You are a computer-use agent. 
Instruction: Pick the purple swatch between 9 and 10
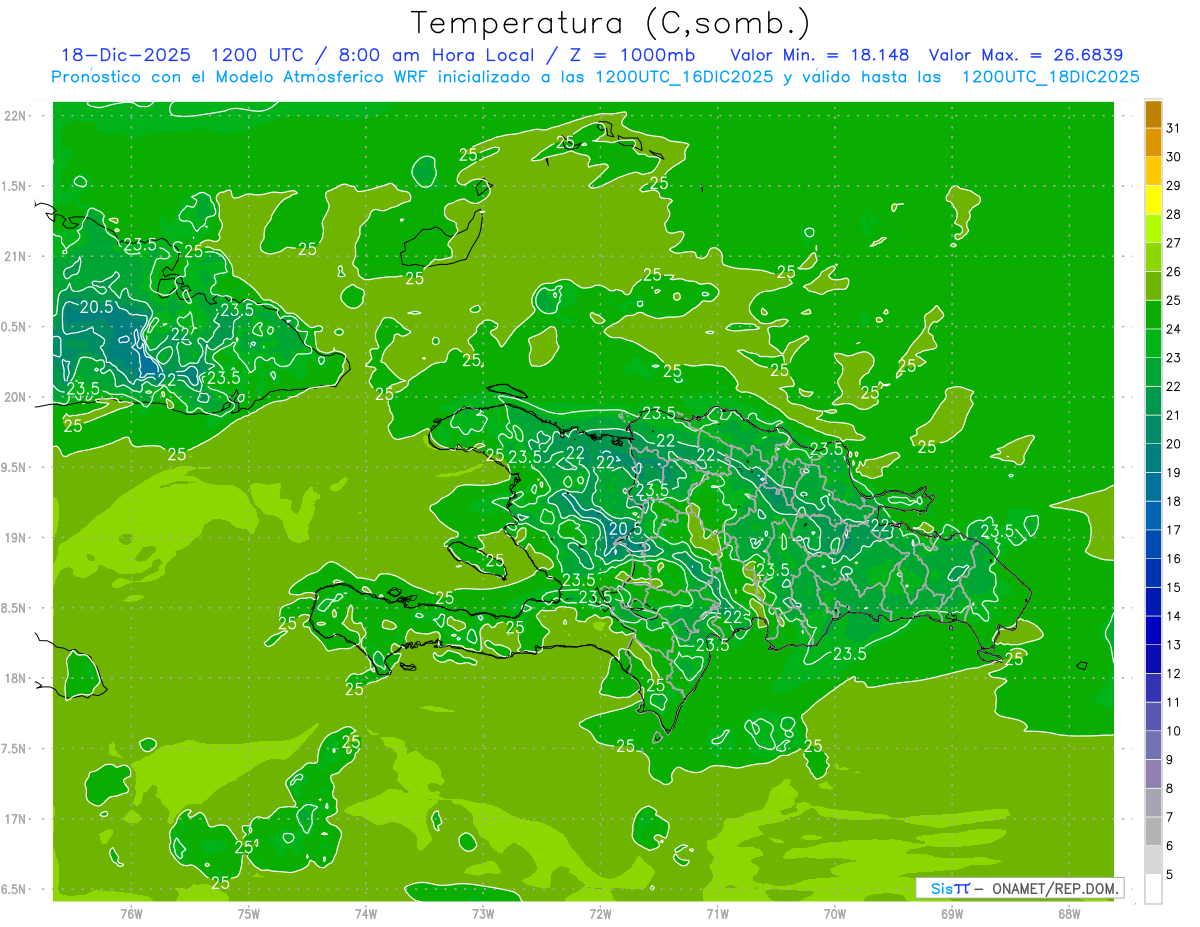(x=1153, y=745)
